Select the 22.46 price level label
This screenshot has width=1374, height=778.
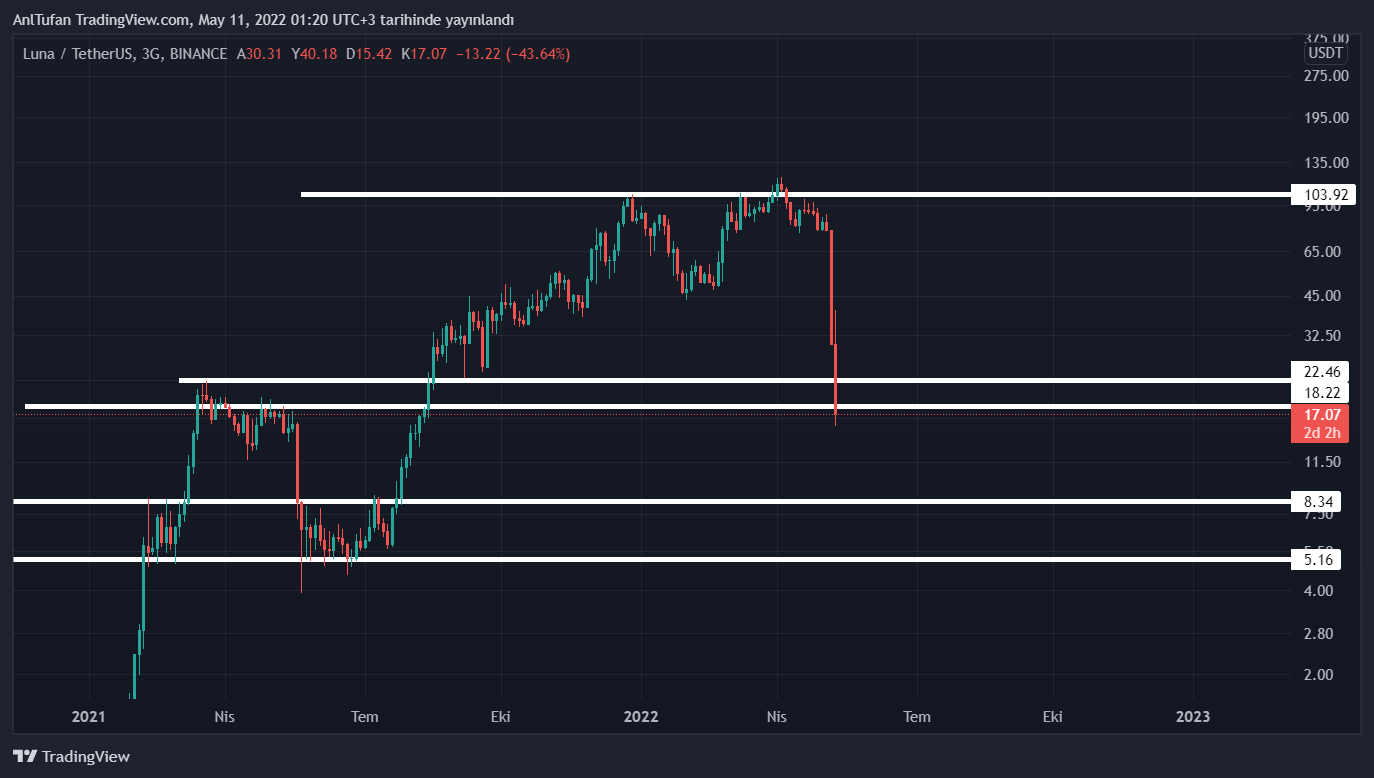1320,372
